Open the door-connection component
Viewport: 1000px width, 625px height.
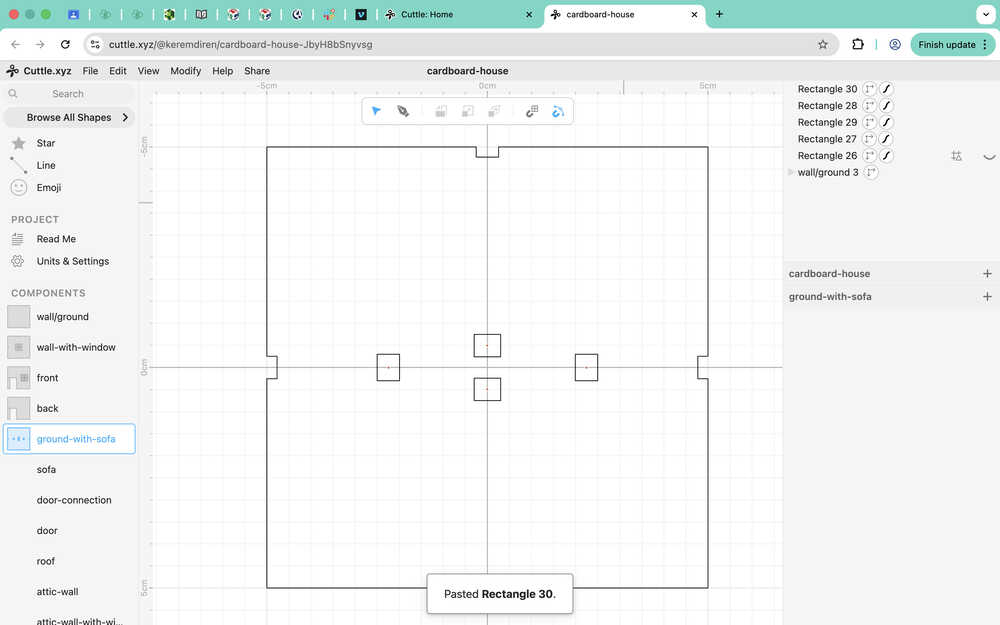point(69,500)
